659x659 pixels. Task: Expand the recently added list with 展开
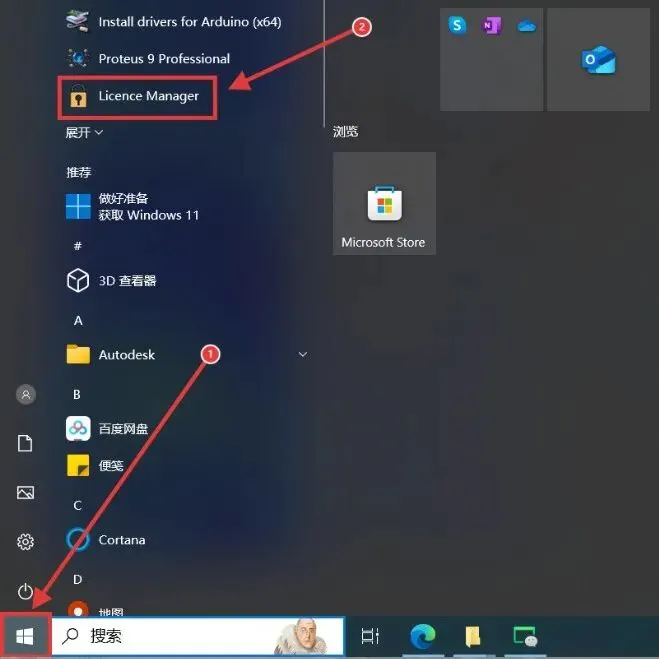click(x=84, y=132)
